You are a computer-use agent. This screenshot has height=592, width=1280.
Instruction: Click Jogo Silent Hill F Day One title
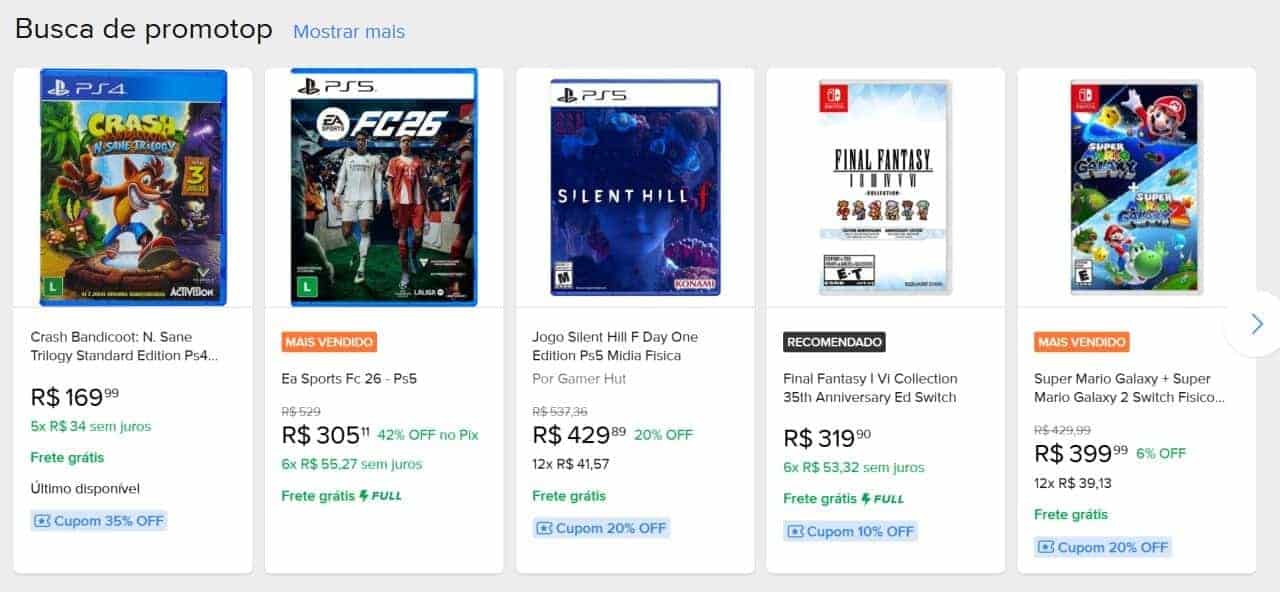[615, 346]
